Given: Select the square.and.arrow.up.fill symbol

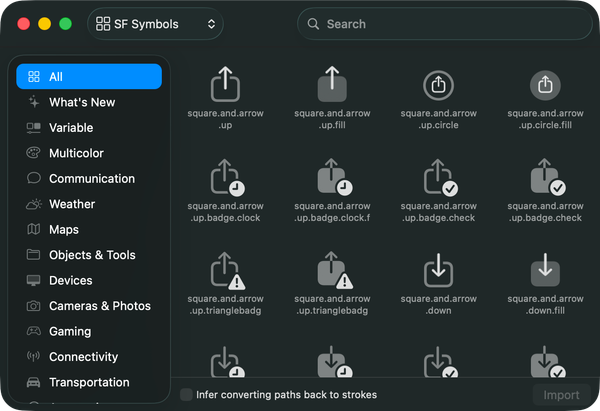Looking at the screenshot, I should pos(332,84).
